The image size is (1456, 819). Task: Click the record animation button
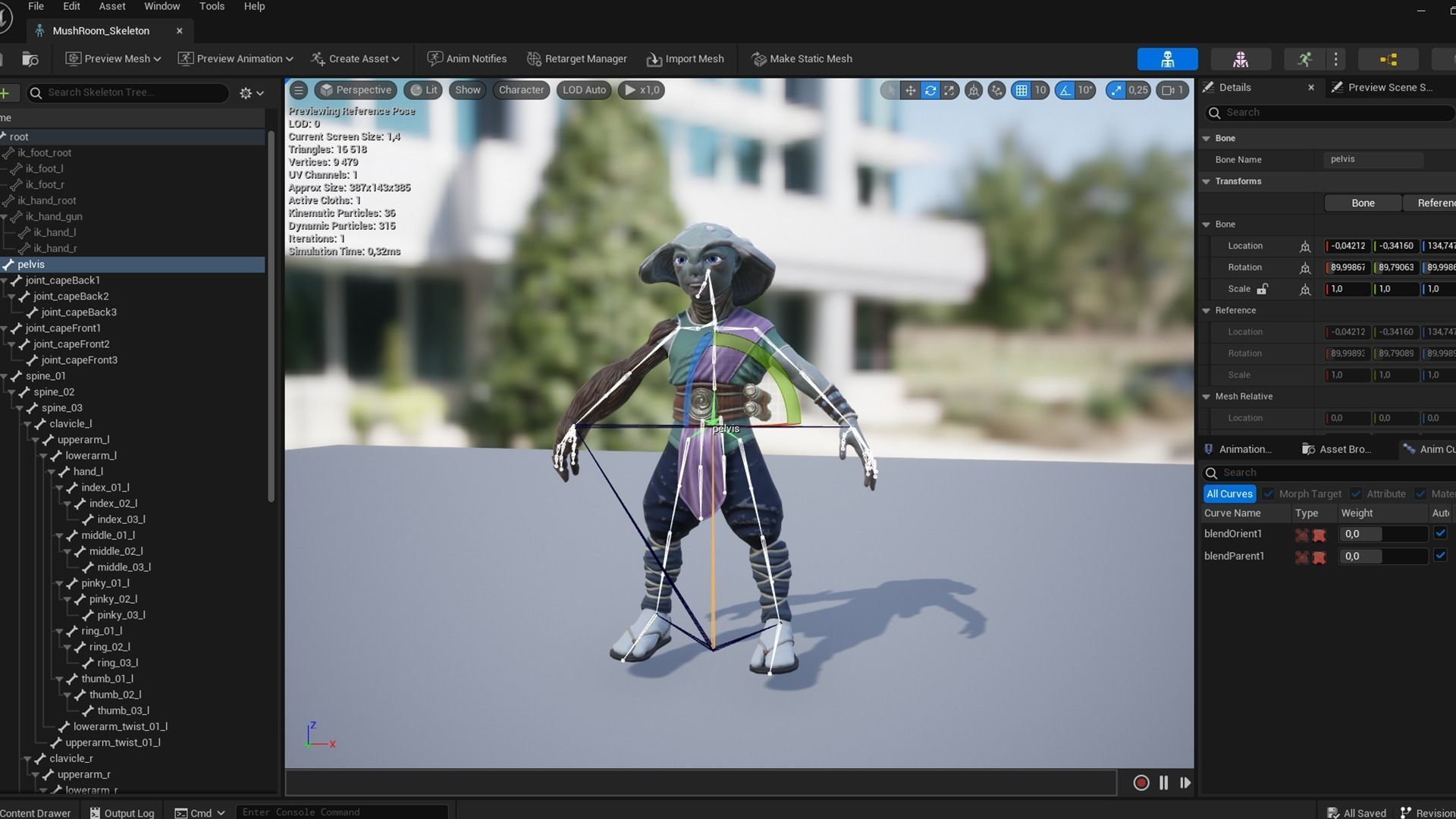[x=1141, y=783]
